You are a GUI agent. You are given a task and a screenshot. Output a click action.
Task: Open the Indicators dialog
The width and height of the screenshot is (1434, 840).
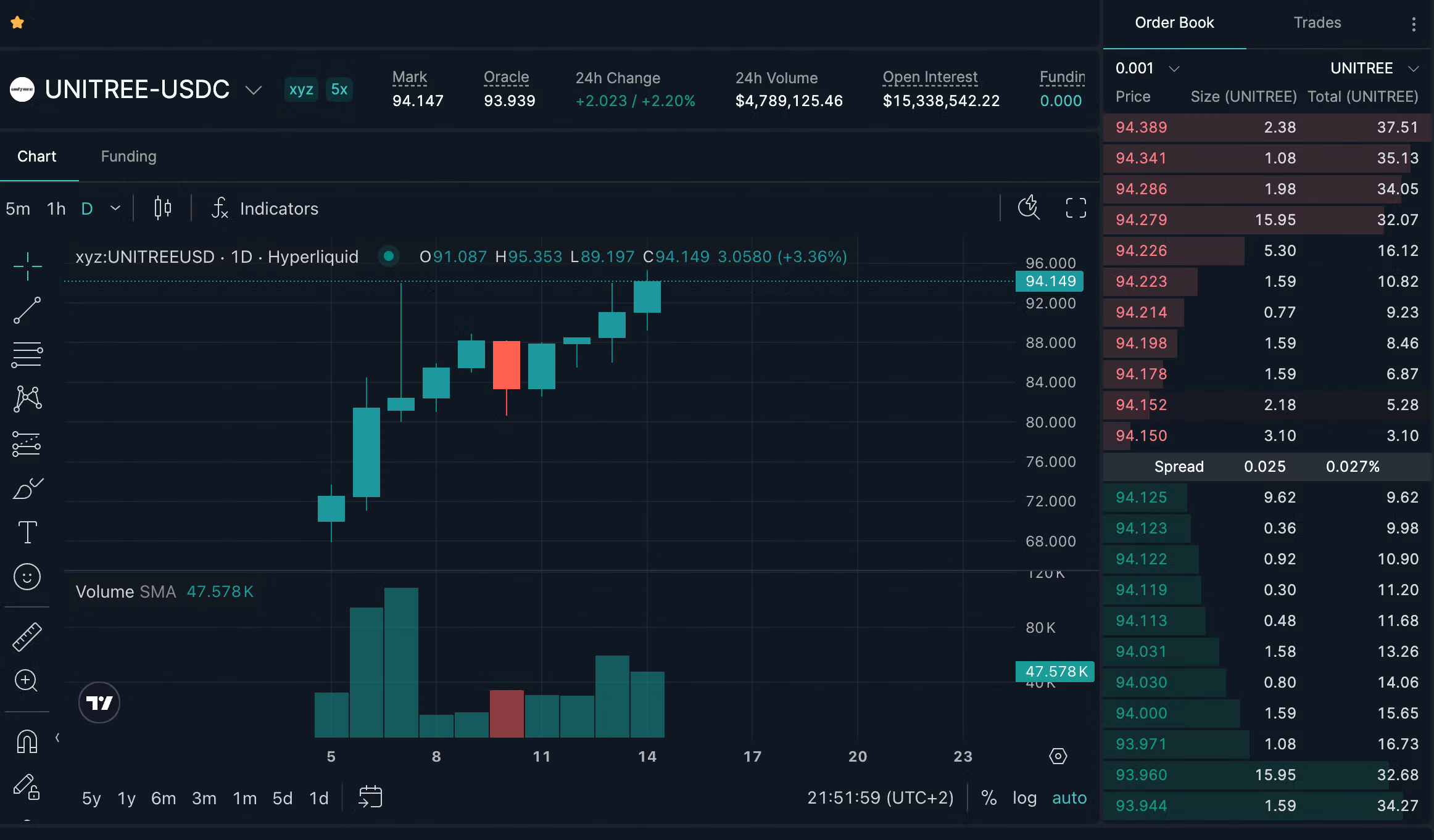(265, 208)
